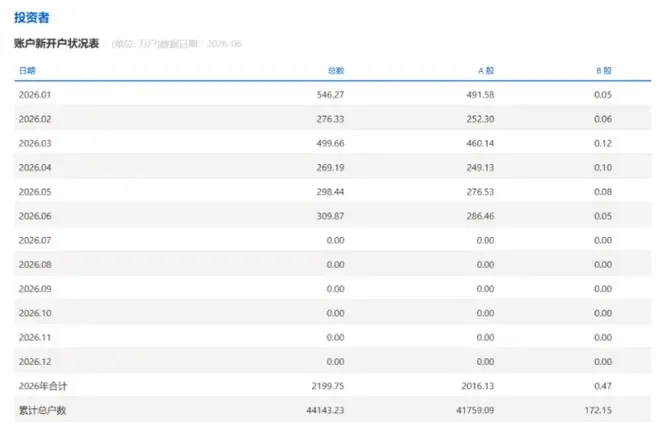Click the 2026.07 row date
This screenshot has height=432, width=660.
tap(35, 240)
